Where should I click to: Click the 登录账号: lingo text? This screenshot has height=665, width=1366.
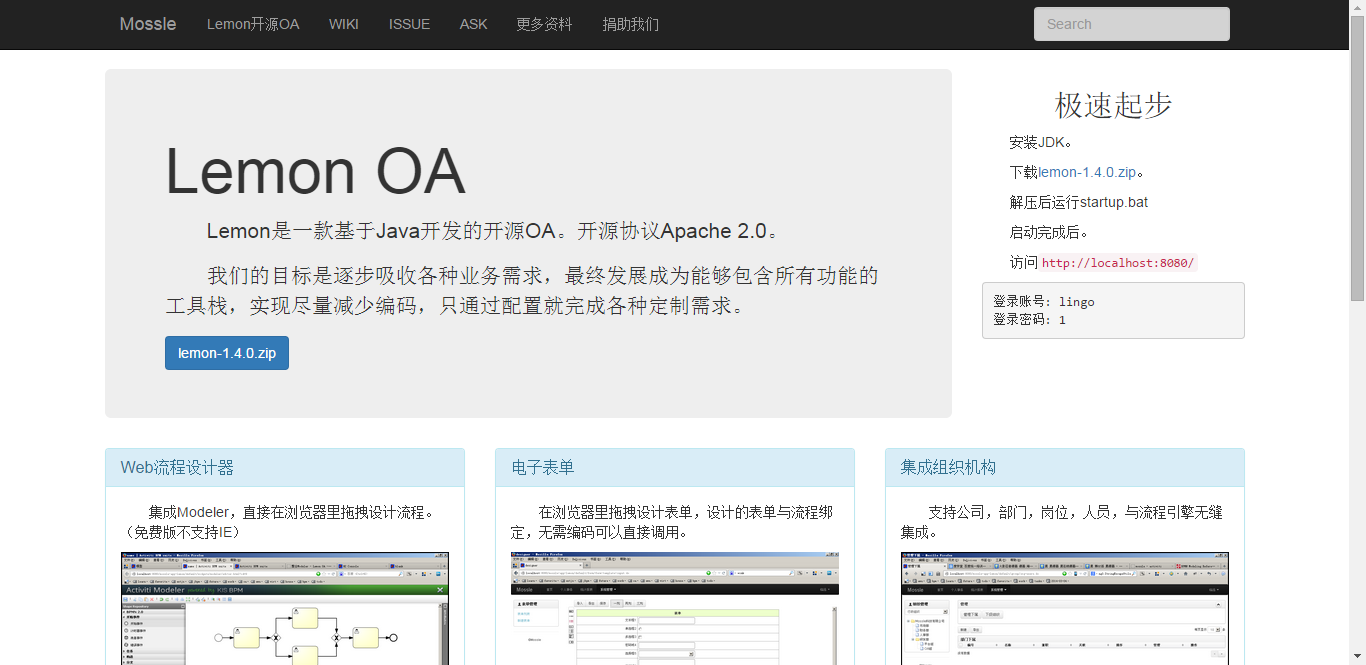tap(1044, 301)
